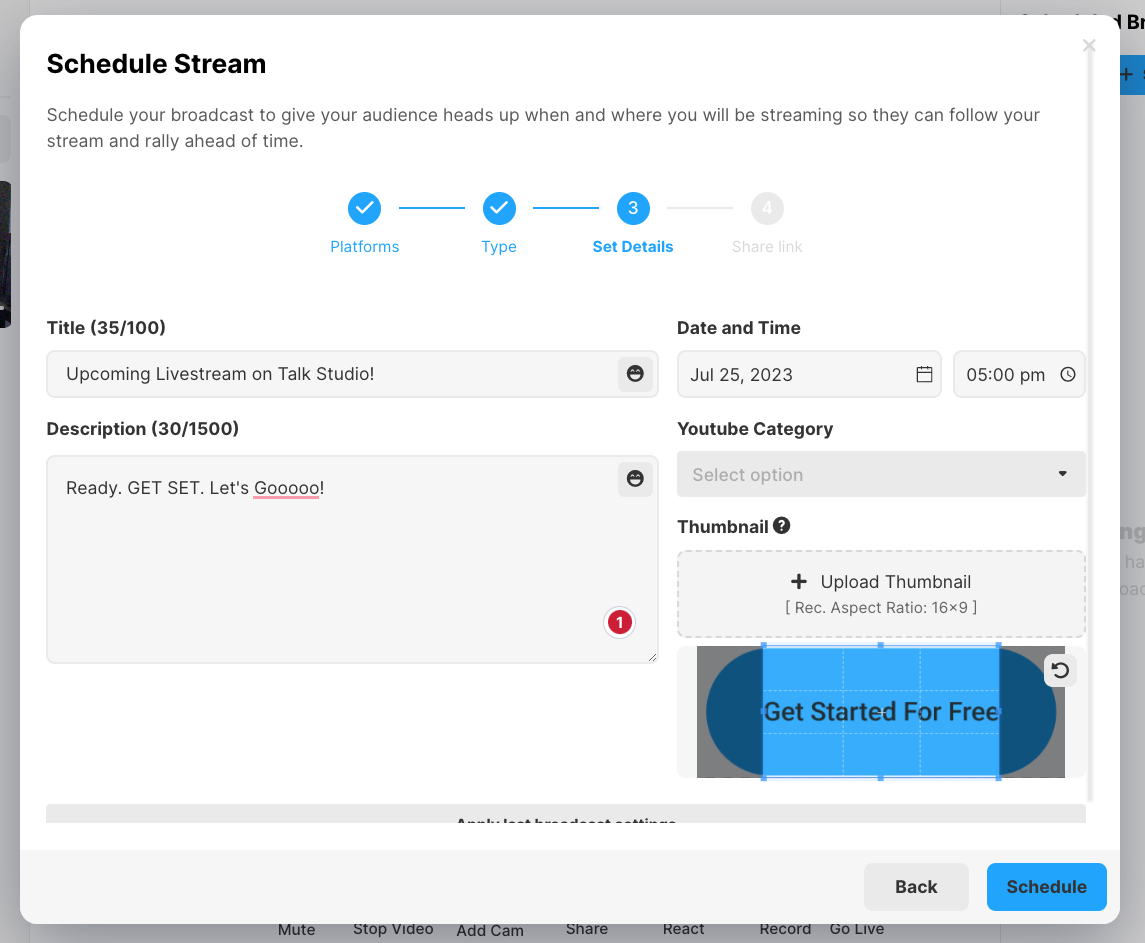Open emoji picker for the Title field
The width and height of the screenshot is (1145, 943).
pyautogui.click(x=634, y=374)
